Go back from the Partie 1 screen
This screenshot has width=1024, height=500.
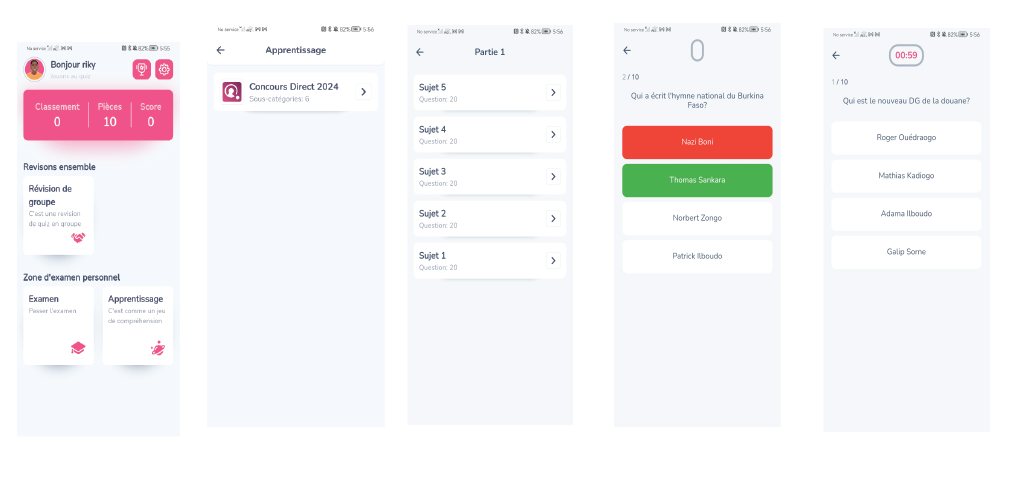click(x=420, y=52)
